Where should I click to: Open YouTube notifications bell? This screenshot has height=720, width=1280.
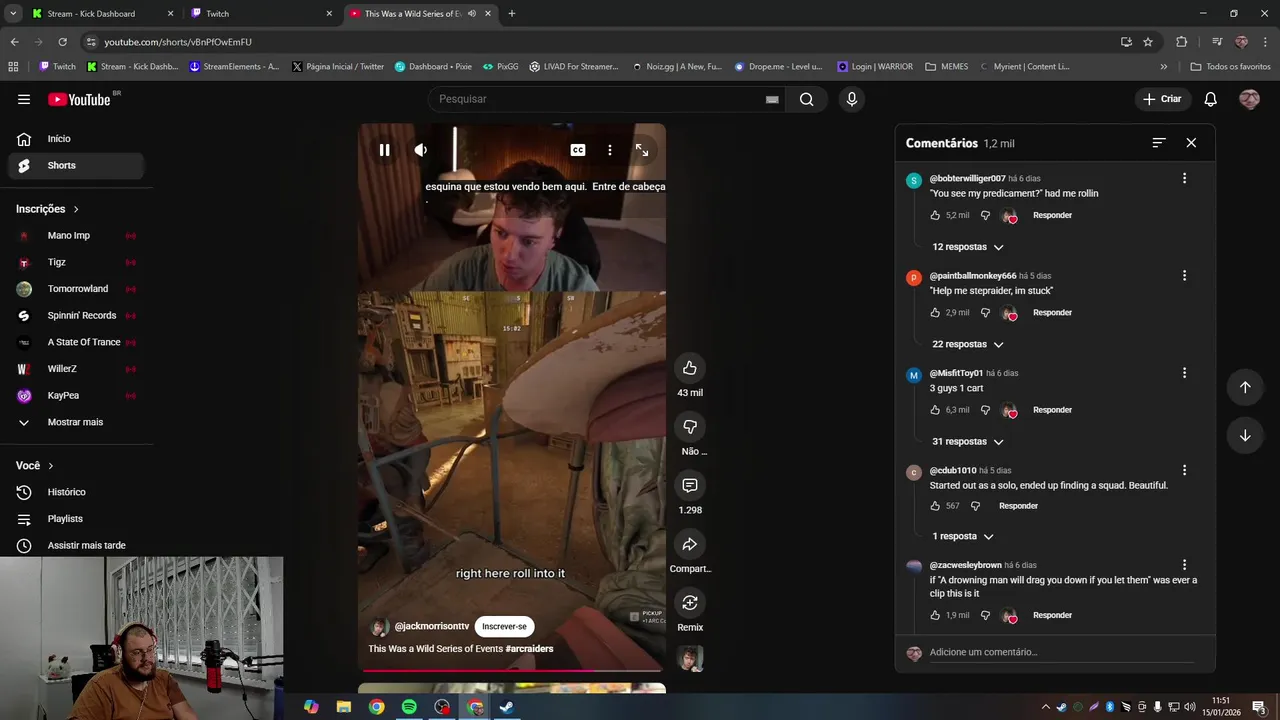pos(1210,99)
